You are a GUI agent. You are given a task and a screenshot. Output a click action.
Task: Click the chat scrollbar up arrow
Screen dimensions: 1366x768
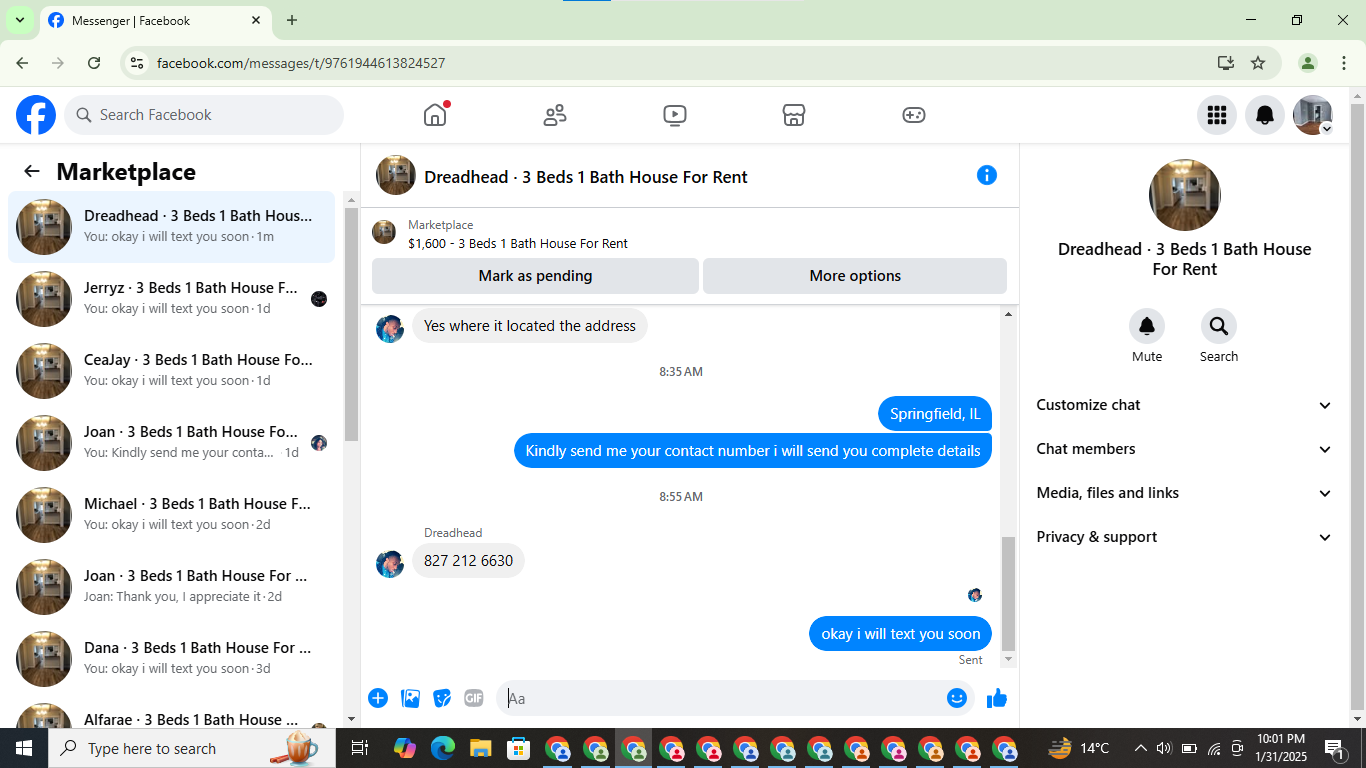pos(1008,315)
